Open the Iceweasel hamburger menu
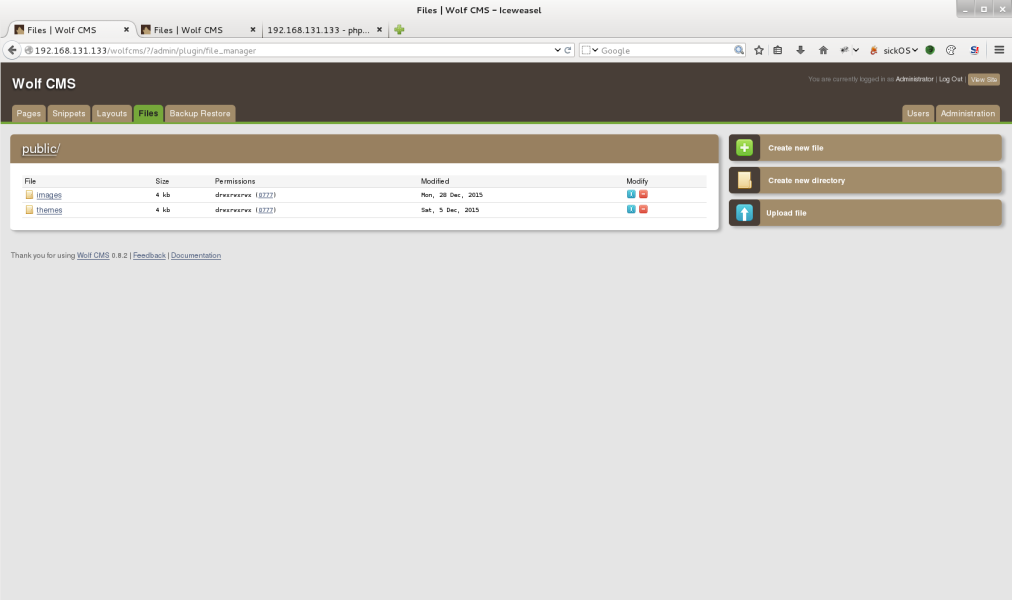 pos(999,50)
